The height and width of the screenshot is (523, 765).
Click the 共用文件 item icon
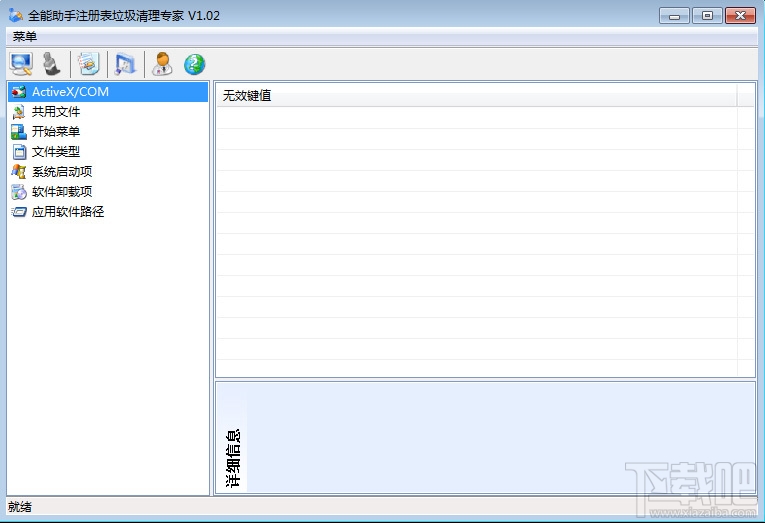pos(19,112)
